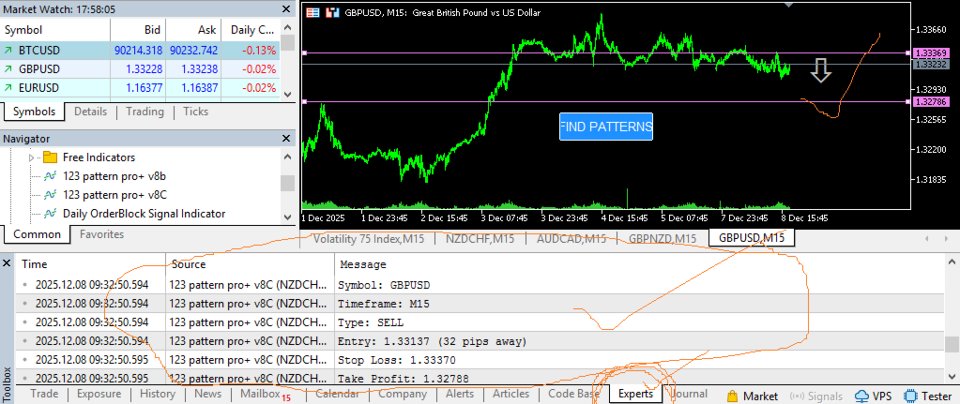960x404 pixels.
Task: Click the chart shift triangle marker at chart top
Action: 789,5
